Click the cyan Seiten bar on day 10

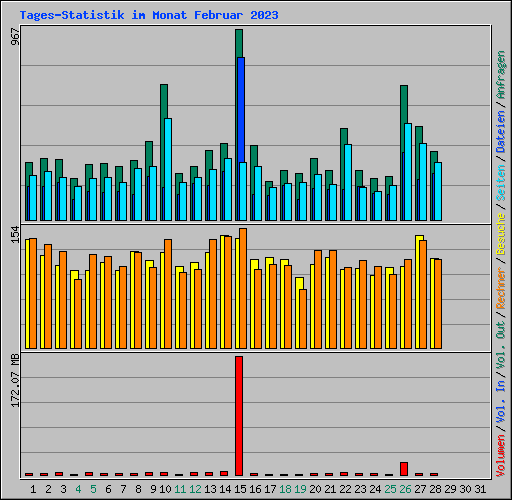[x=168, y=169]
